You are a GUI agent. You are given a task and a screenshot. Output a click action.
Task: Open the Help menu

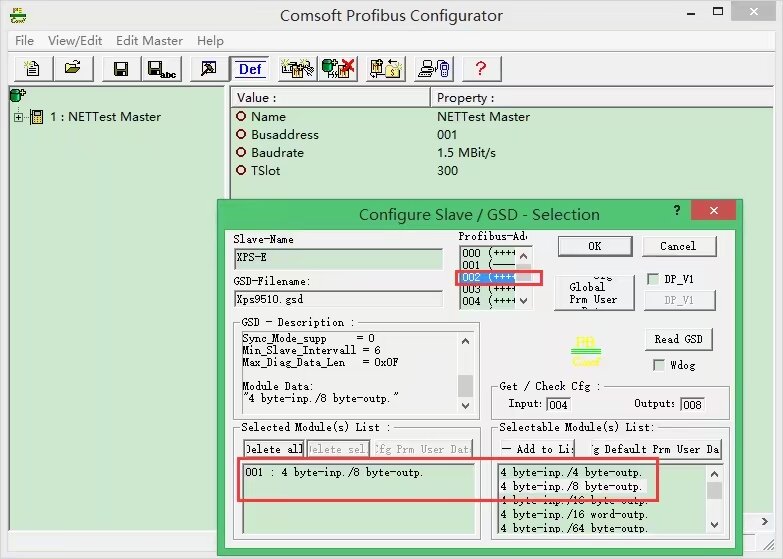210,40
